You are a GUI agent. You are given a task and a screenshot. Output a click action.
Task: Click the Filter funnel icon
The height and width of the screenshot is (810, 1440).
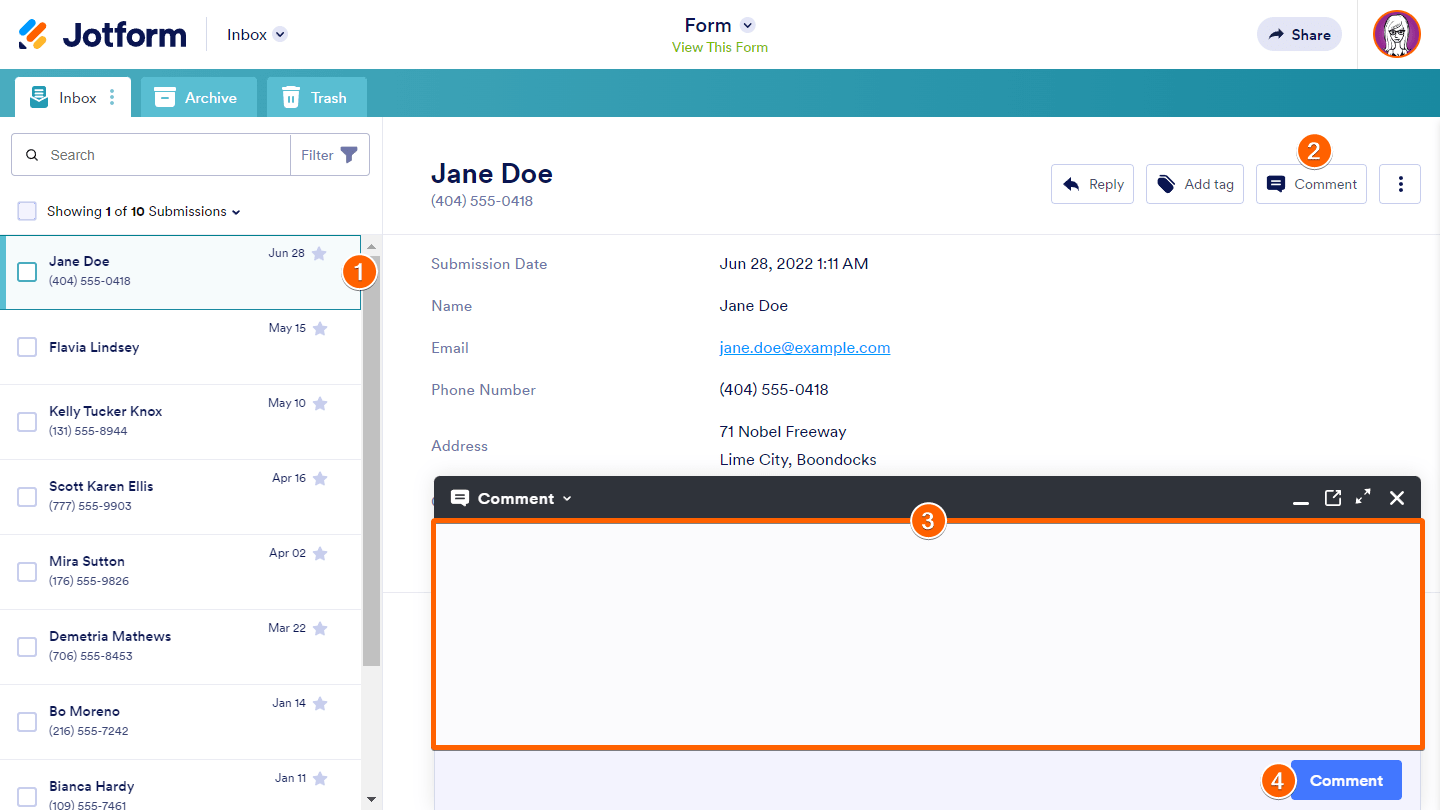click(349, 155)
